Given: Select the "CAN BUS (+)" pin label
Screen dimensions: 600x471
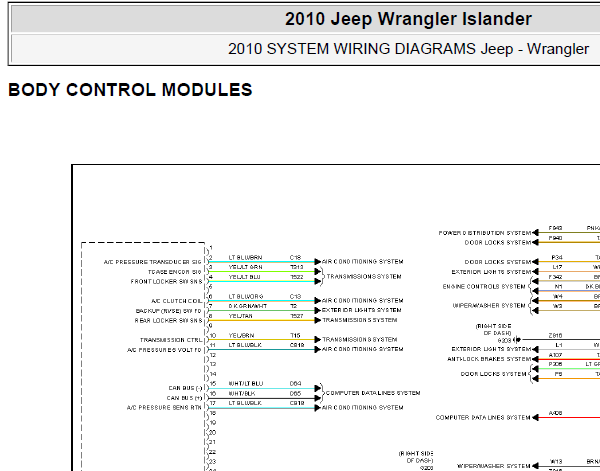Looking at the screenshot, I should point(184,398).
